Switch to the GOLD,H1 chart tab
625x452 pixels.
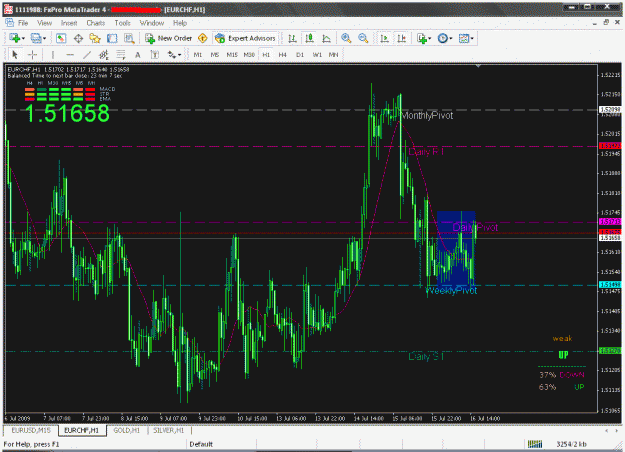coord(126,430)
